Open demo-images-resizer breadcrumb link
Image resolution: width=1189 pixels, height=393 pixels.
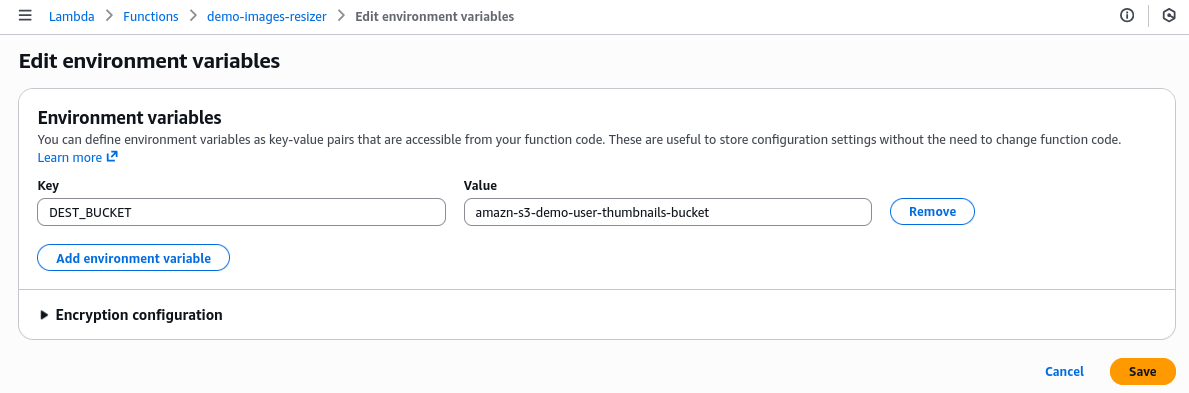pos(266,16)
